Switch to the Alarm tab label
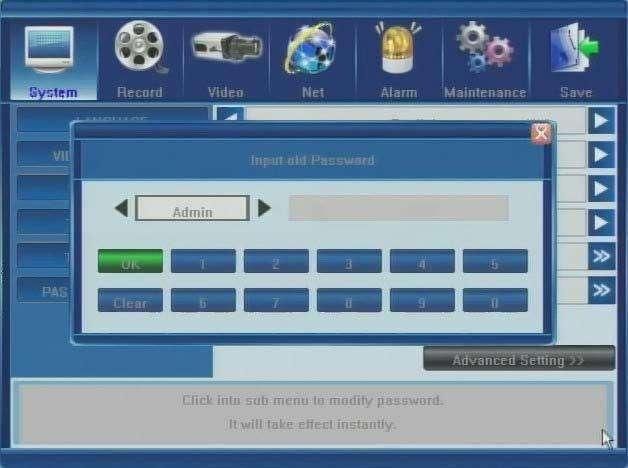Viewport: 628px width, 468px height. coord(399,92)
